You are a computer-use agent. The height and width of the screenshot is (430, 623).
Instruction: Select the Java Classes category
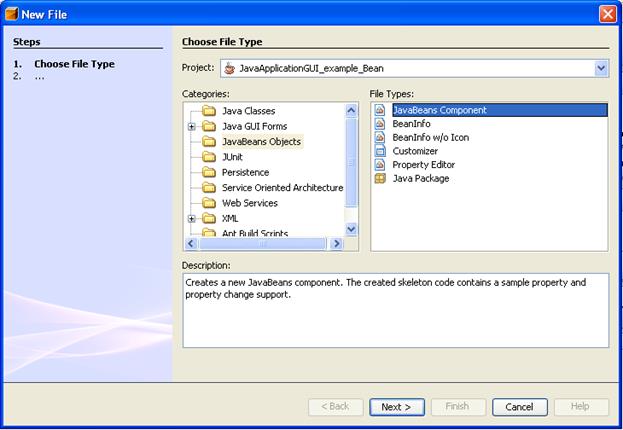tap(248, 111)
